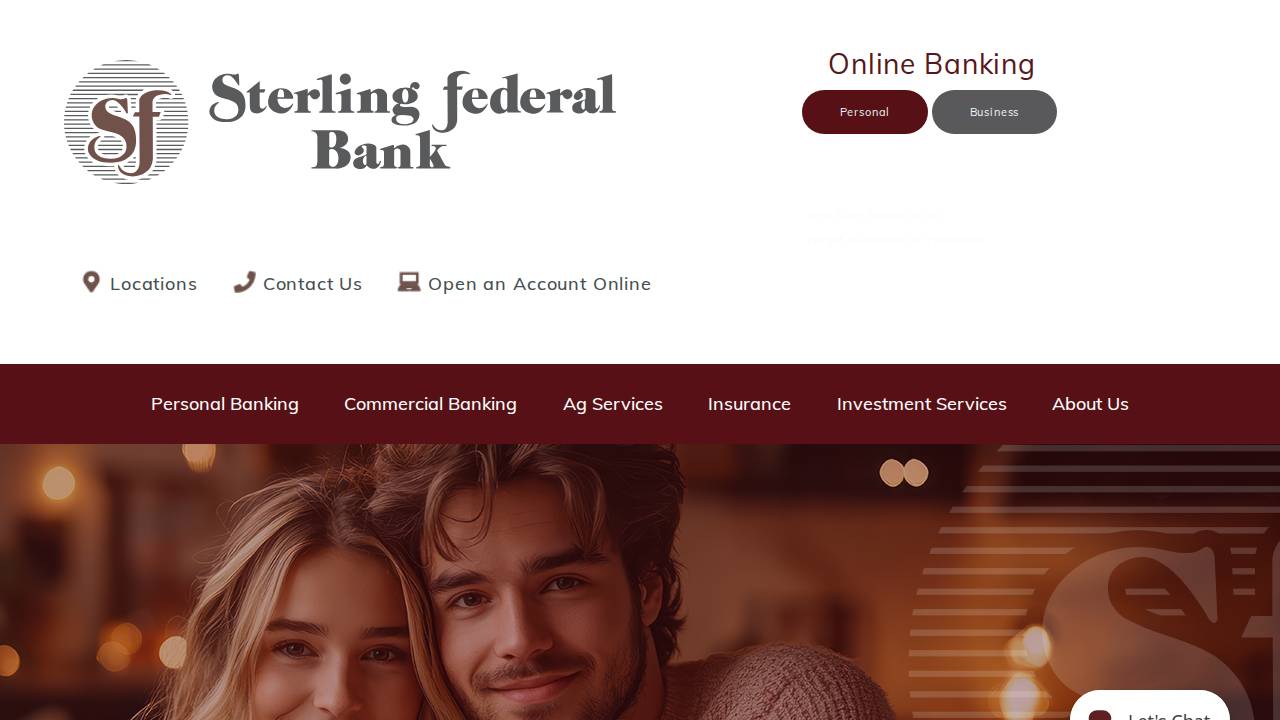Expand the Personal Banking menu
This screenshot has height=720, width=1280.
click(225, 404)
